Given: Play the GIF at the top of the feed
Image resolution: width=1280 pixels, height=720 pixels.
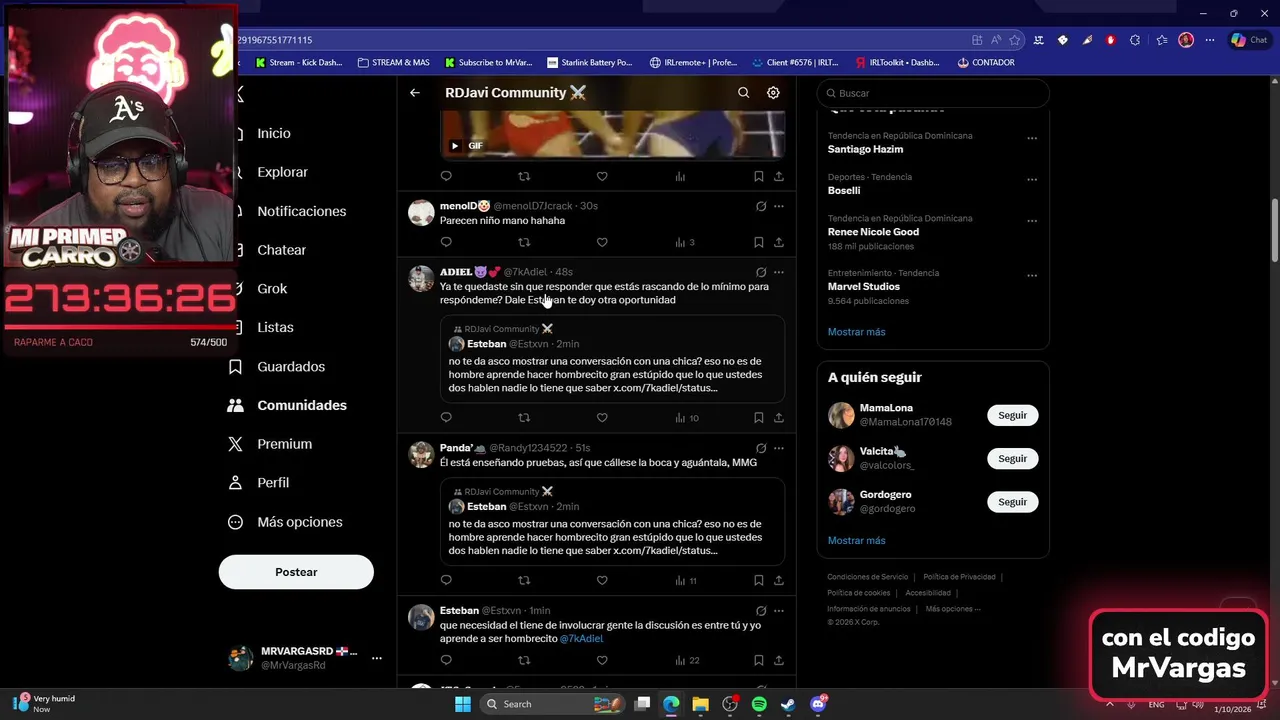Looking at the screenshot, I should (x=455, y=146).
